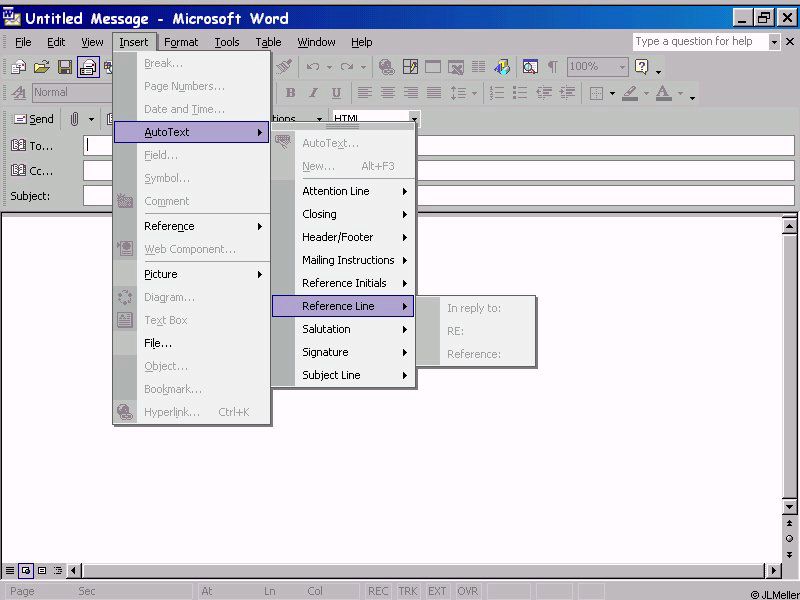Click the Font Color button
The width and height of the screenshot is (800, 600).
pos(662,93)
